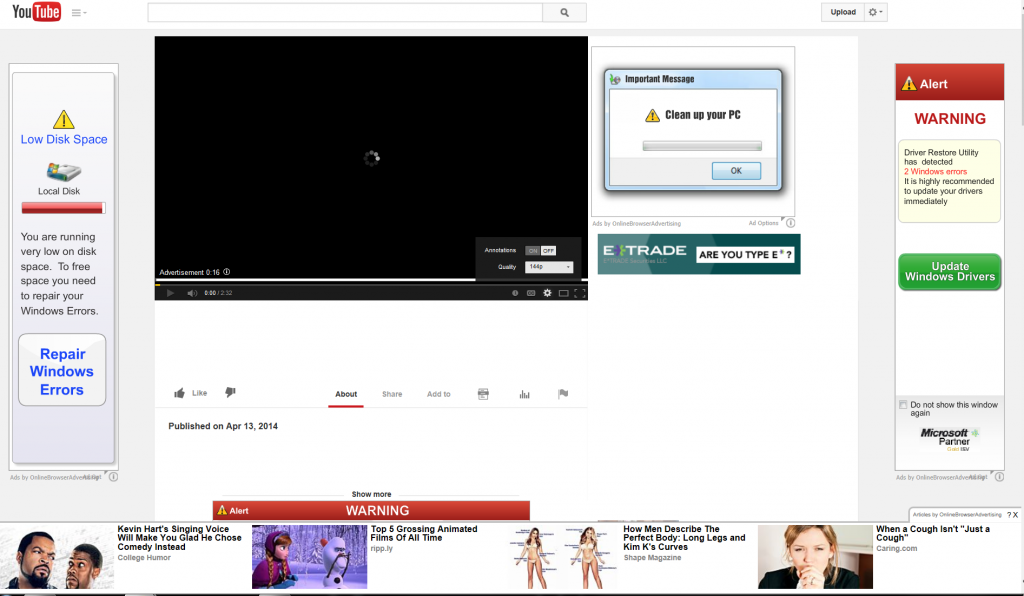
Task: Open the transcript icon tab
Action: pyautogui.click(x=483, y=394)
